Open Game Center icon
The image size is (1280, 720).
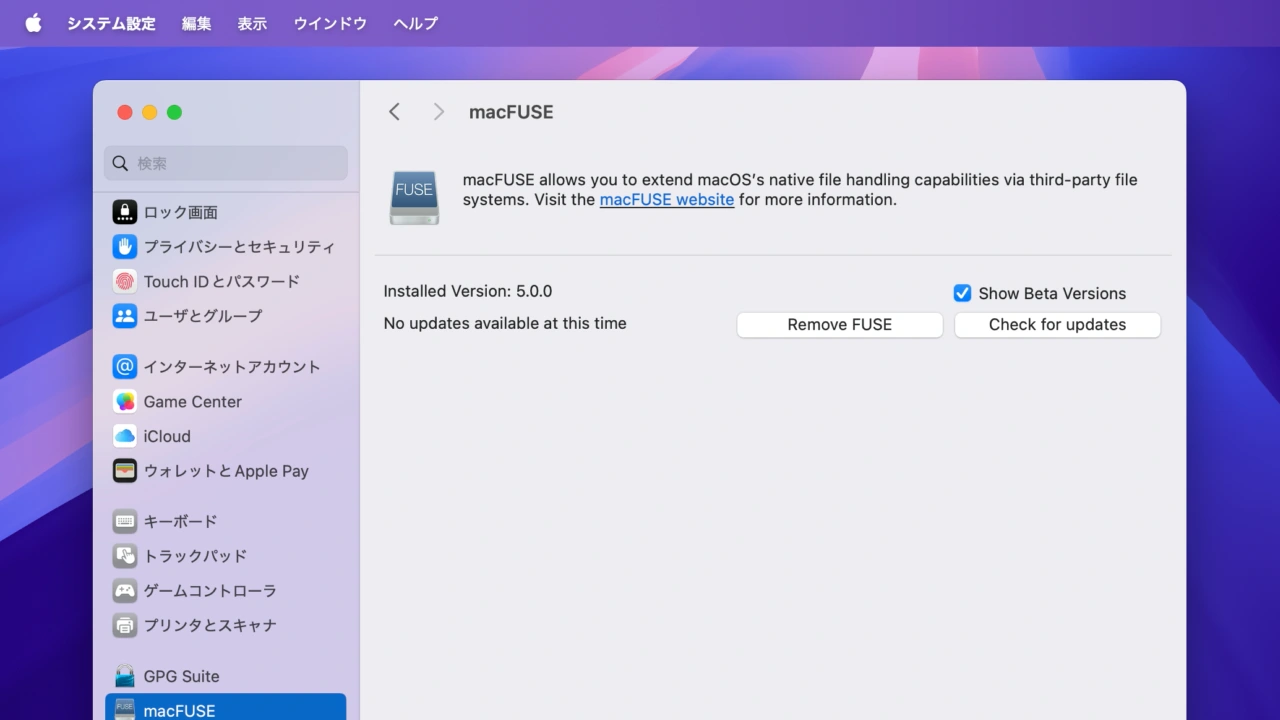tap(125, 402)
